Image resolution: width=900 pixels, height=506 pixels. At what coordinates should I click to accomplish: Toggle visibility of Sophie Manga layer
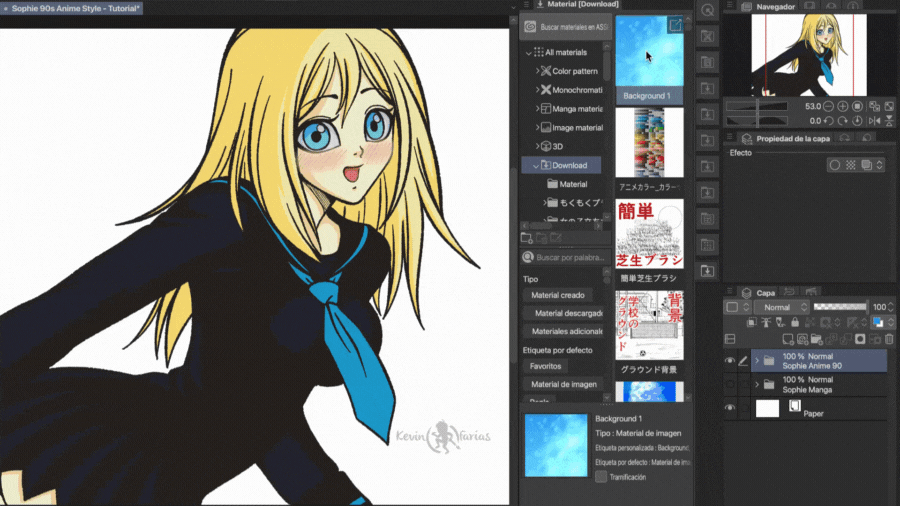730,384
